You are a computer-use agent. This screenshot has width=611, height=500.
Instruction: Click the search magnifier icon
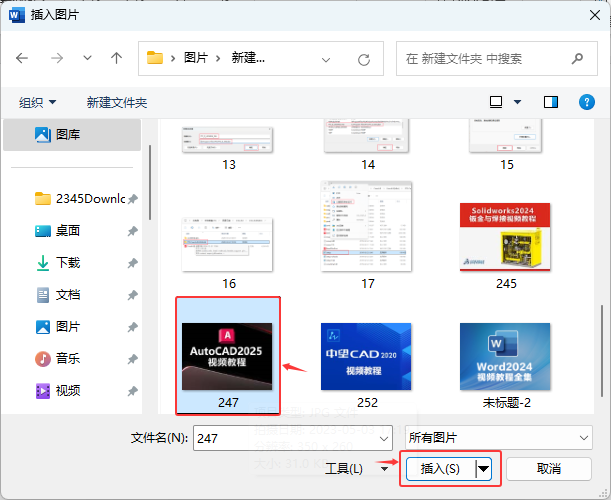pyautogui.click(x=577, y=58)
